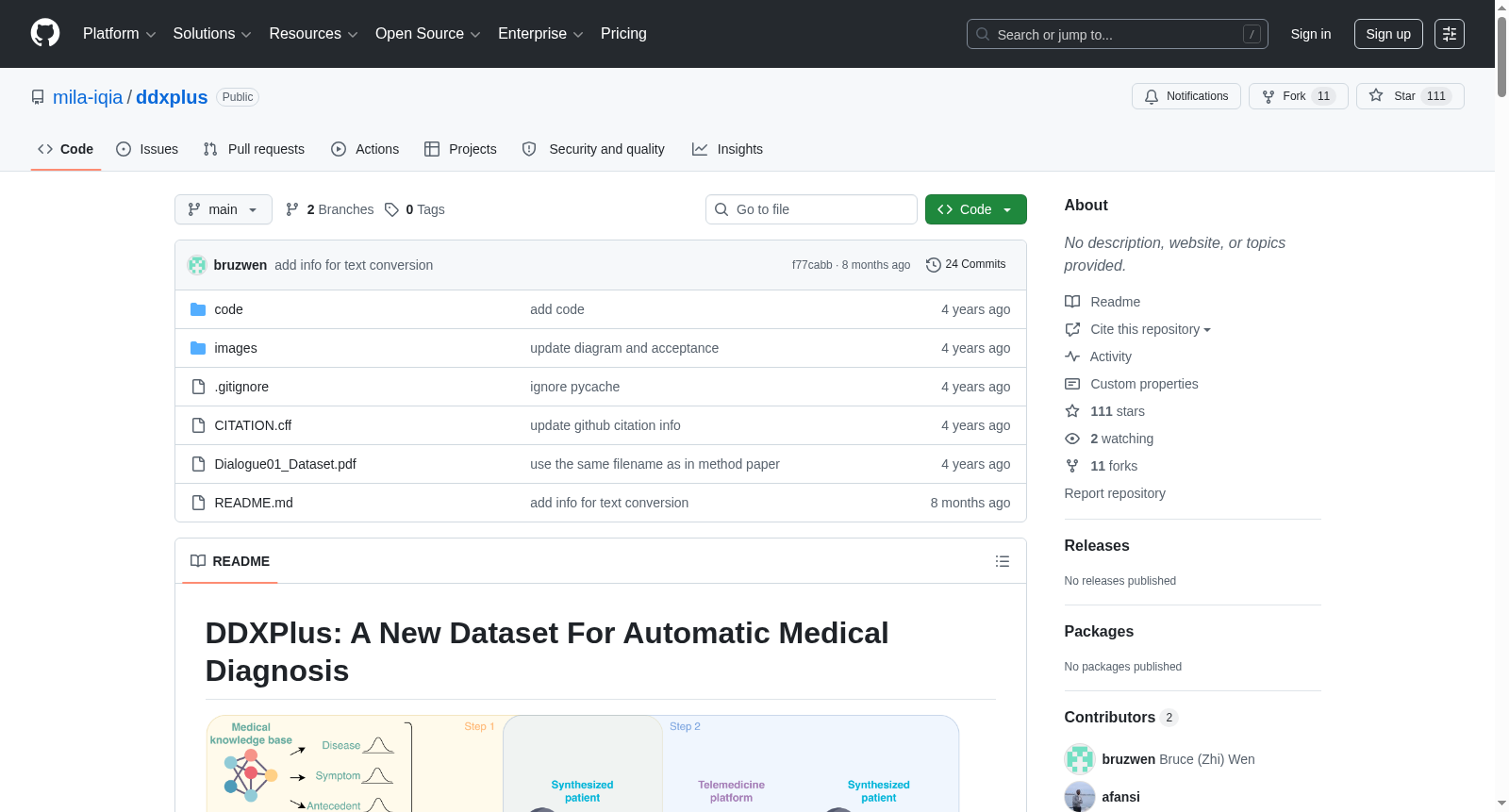The image size is (1509, 812).
Task: Click the book icon beside Readme
Action: pyautogui.click(x=1072, y=302)
